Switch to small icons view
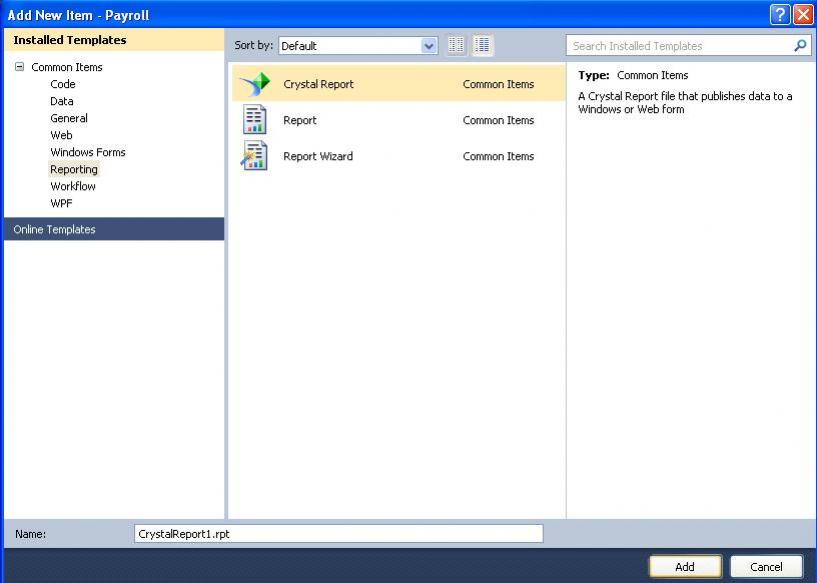The height and width of the screenshot is (583, 817). (x=456, y=45)
